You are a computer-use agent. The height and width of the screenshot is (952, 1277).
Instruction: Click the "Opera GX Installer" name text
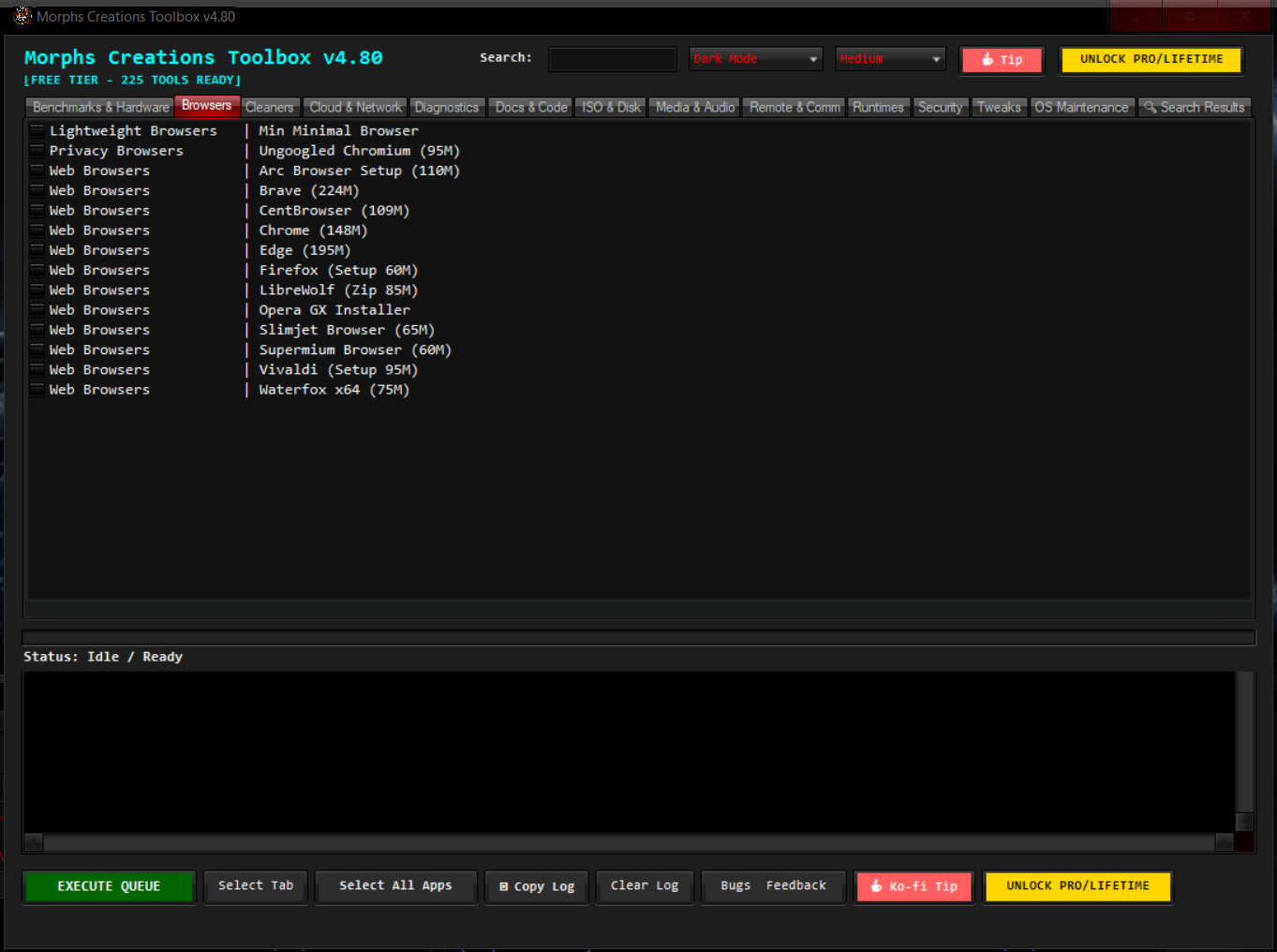[334, 309]
